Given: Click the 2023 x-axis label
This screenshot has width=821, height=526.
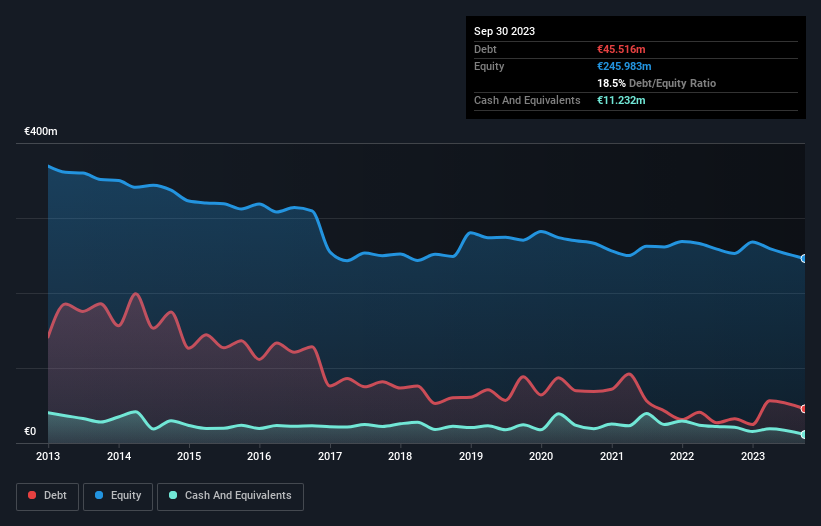Looking at the screenshot, I should (x=752, y=456).
